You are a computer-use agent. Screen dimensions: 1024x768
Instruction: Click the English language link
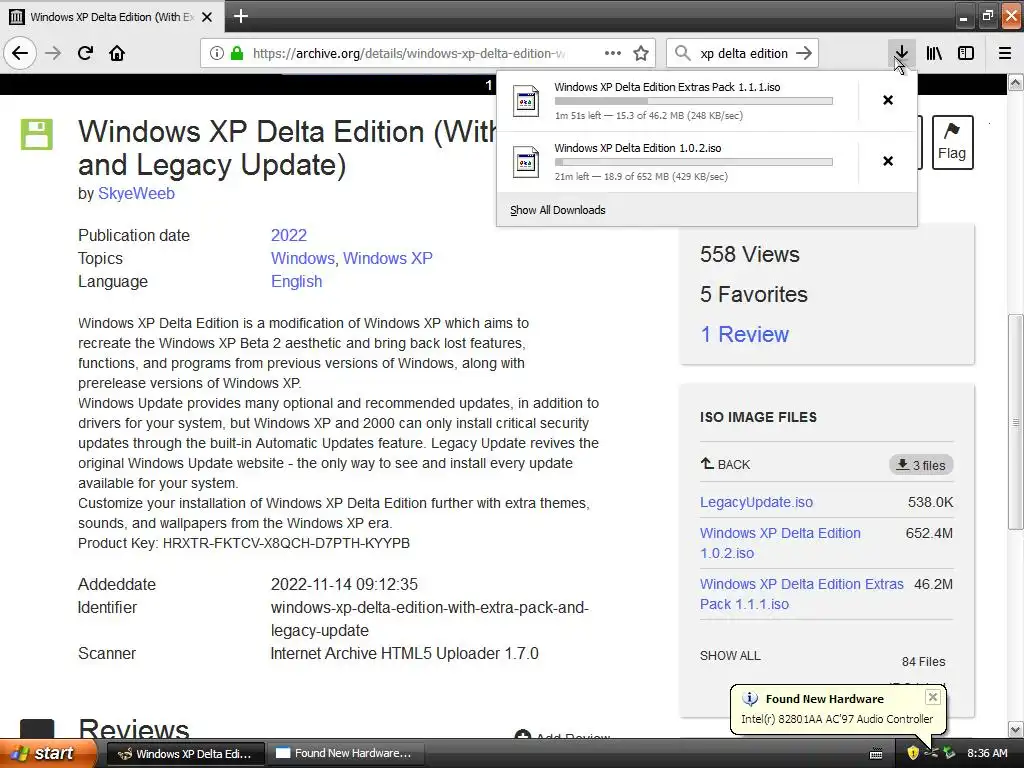tap(296, 281)
